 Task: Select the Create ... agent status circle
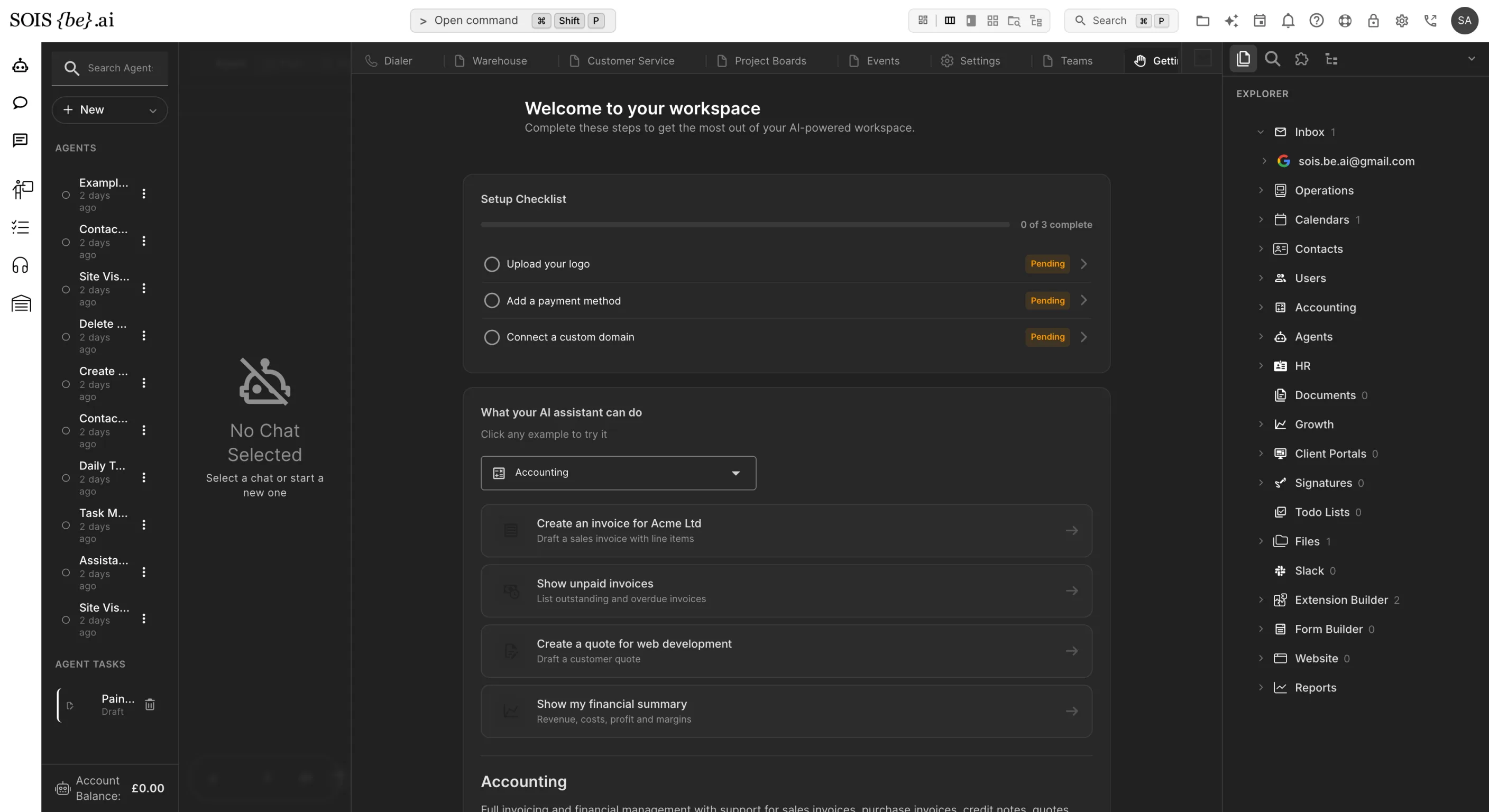66,384
